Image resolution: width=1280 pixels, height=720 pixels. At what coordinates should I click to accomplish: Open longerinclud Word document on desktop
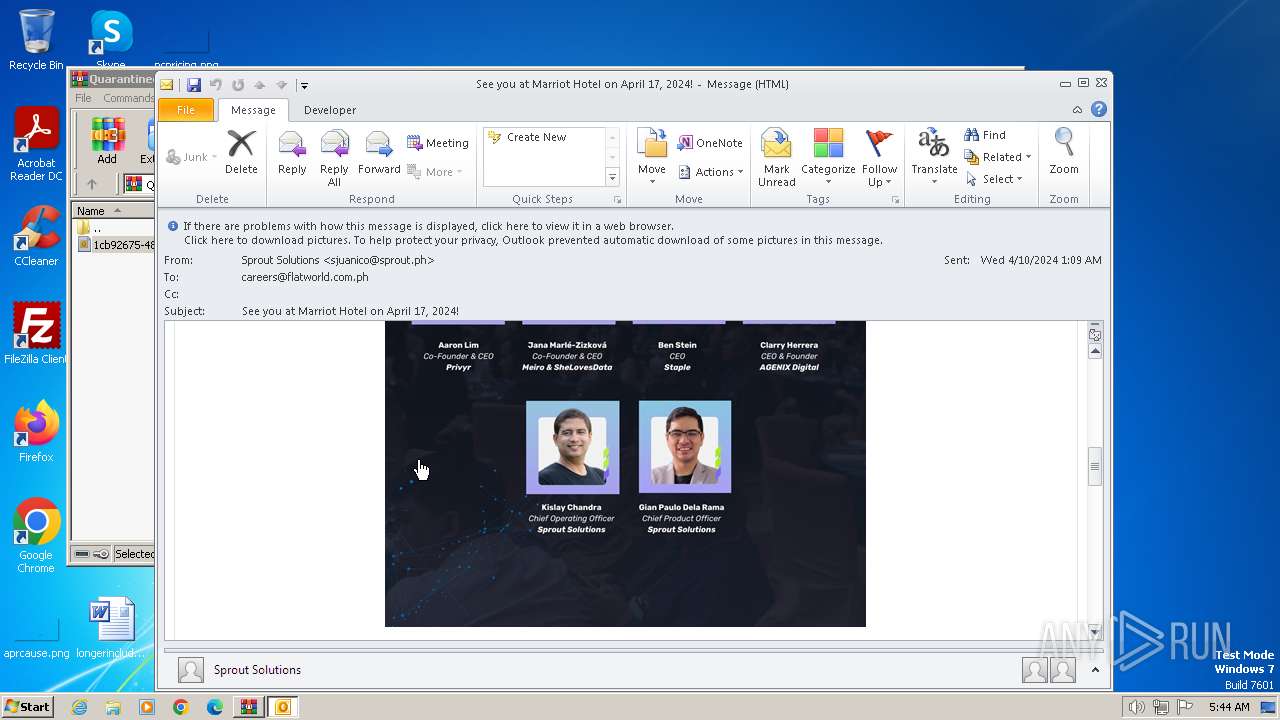(x=110, y=628)
